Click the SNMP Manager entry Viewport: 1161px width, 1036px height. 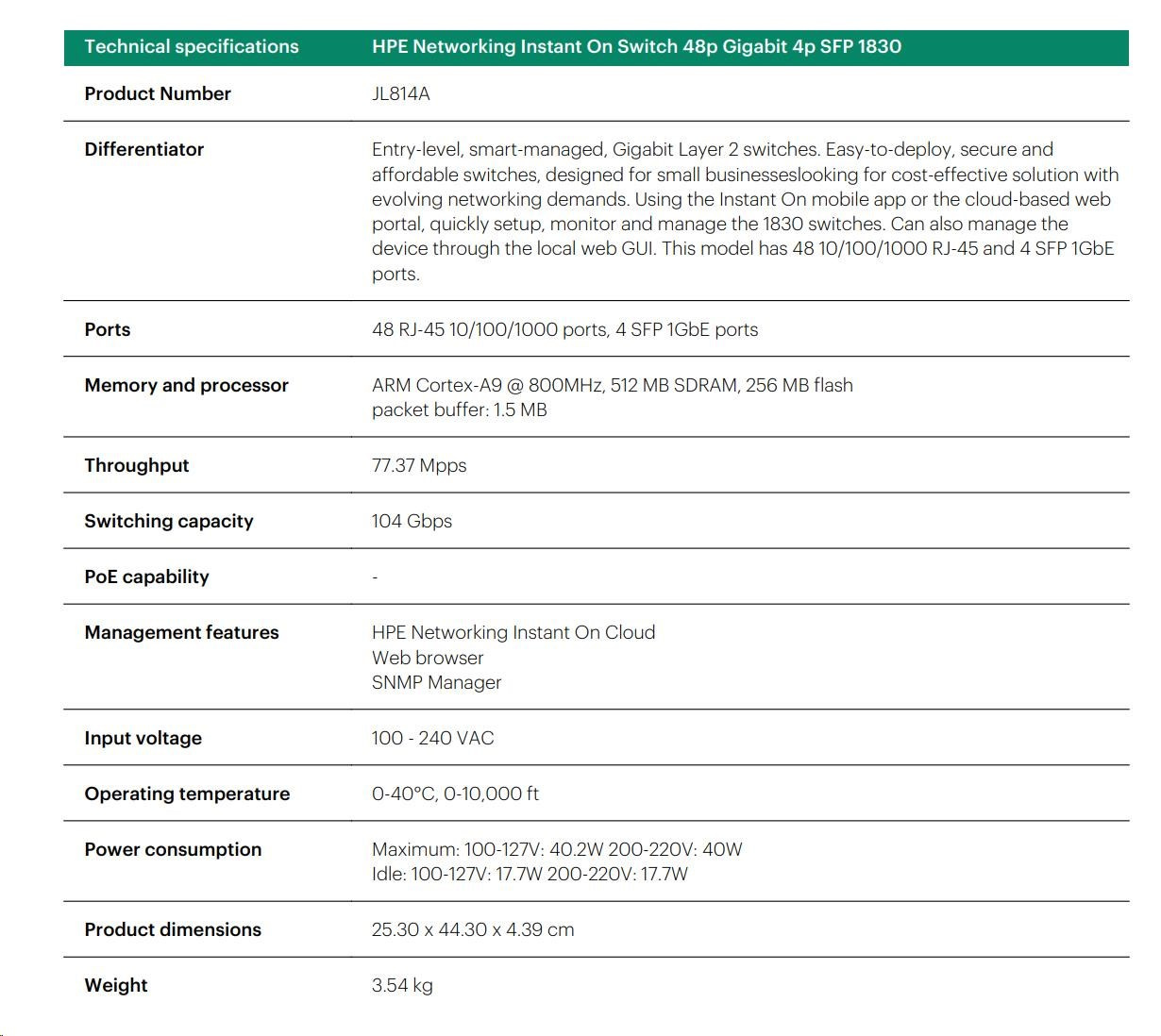coord(436,683)
